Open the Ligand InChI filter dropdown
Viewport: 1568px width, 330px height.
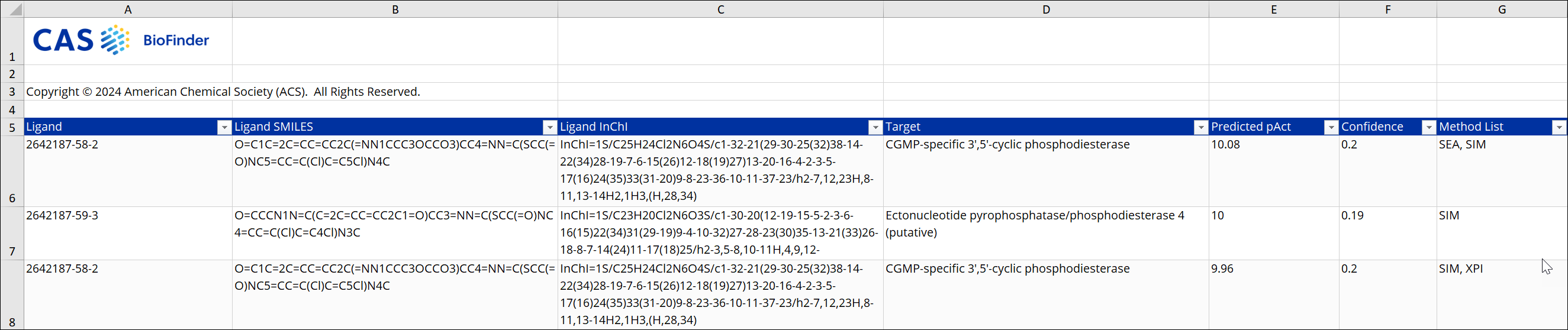coord(875,127)
